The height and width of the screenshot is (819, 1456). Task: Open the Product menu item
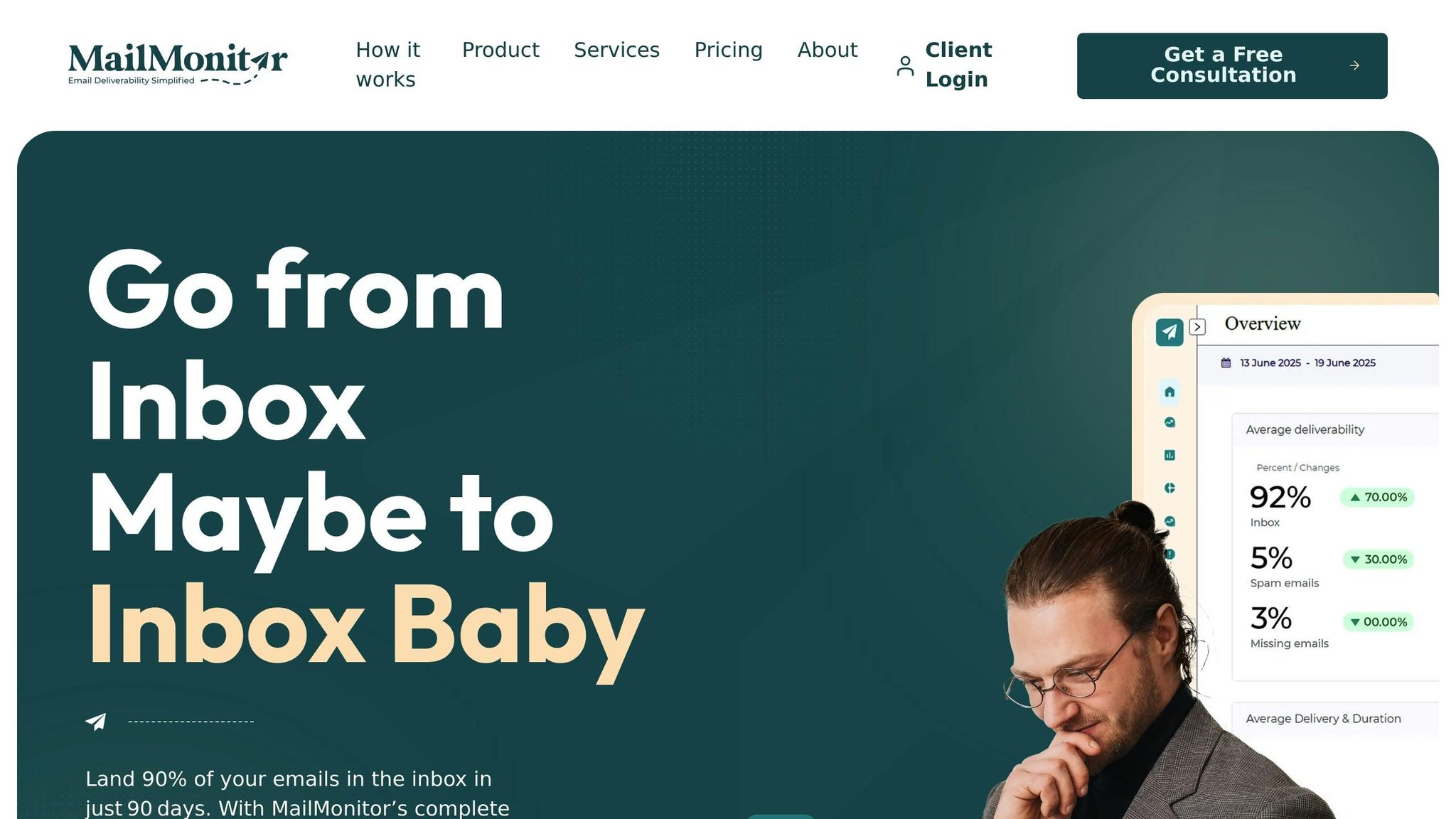click(x=500, y=50)
